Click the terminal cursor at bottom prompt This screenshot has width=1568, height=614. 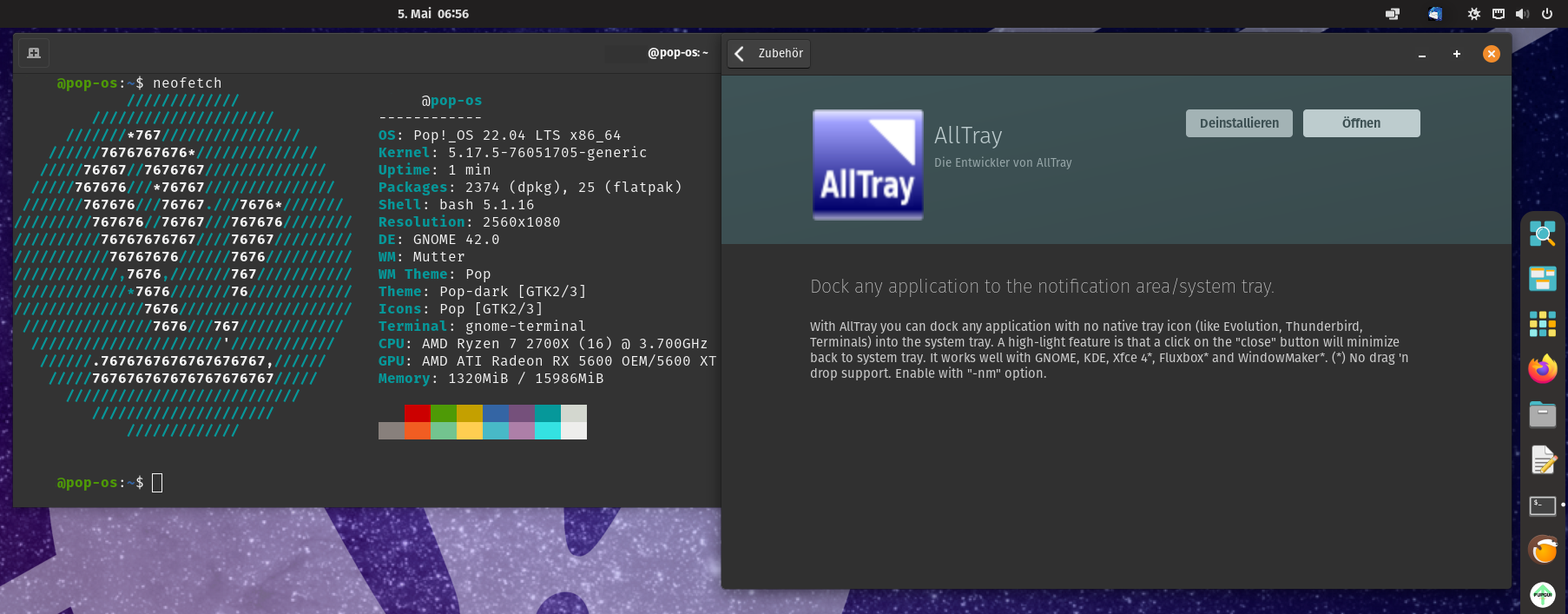pos(157,483)
